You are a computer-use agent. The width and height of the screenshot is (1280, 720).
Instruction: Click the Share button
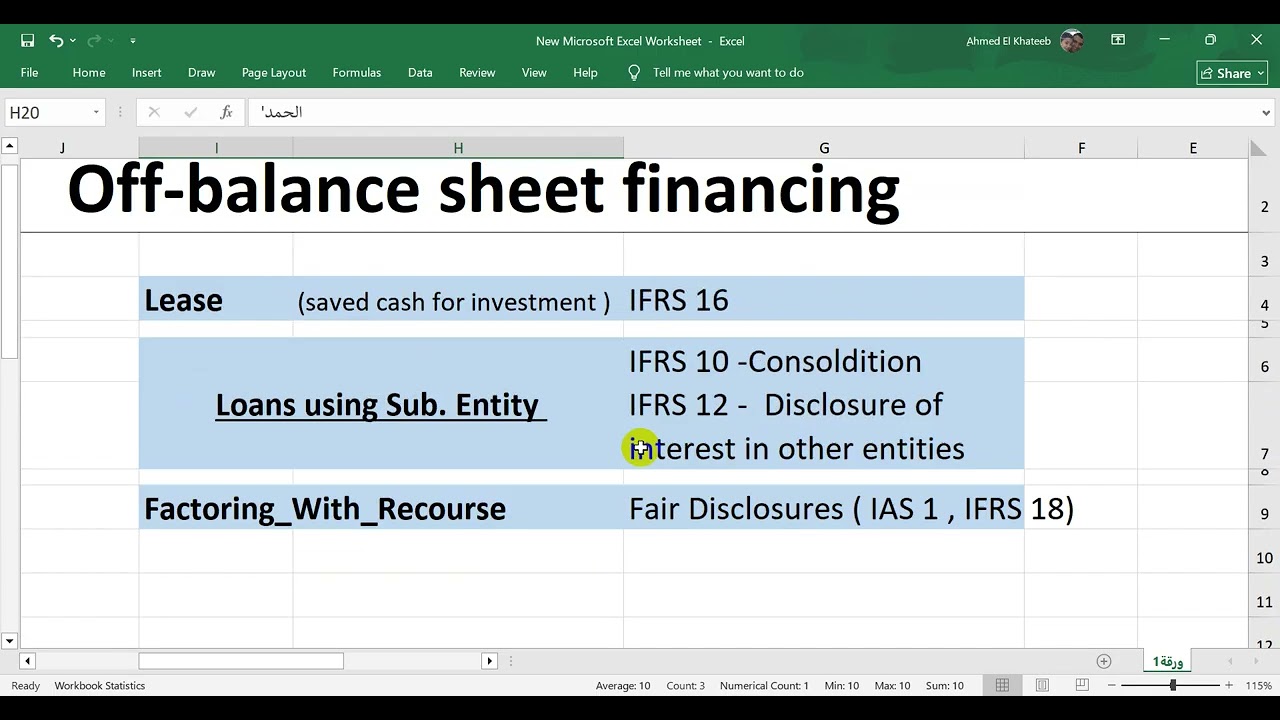pos(1232,73)
